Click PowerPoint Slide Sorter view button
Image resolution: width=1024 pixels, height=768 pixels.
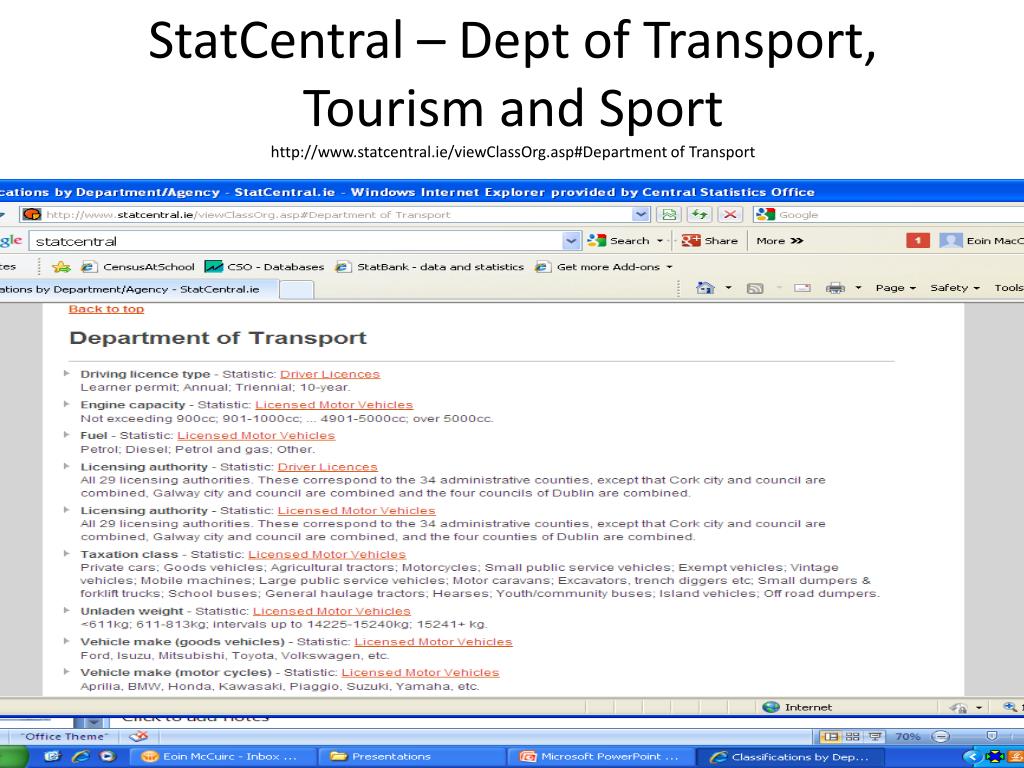click(852, 737)
